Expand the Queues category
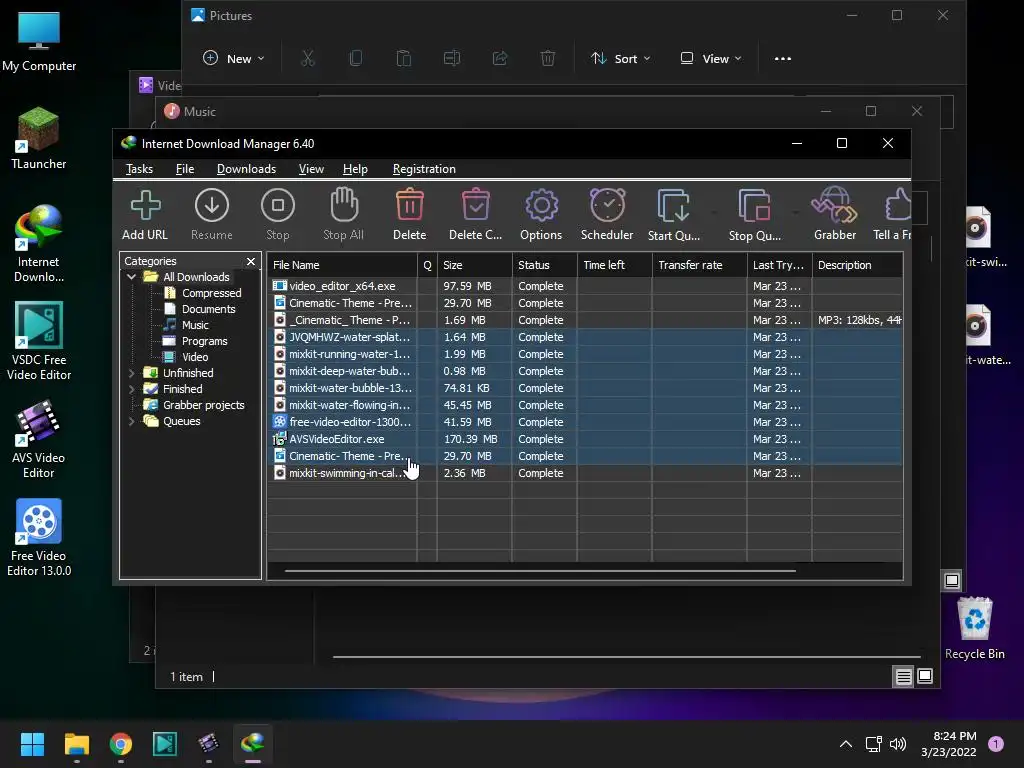 131,421
